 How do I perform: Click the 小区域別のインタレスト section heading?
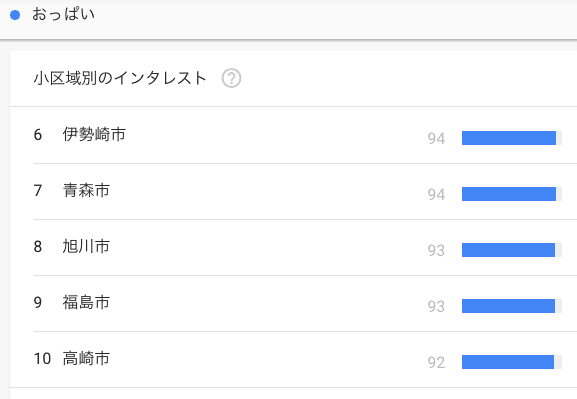coord(120,78)
